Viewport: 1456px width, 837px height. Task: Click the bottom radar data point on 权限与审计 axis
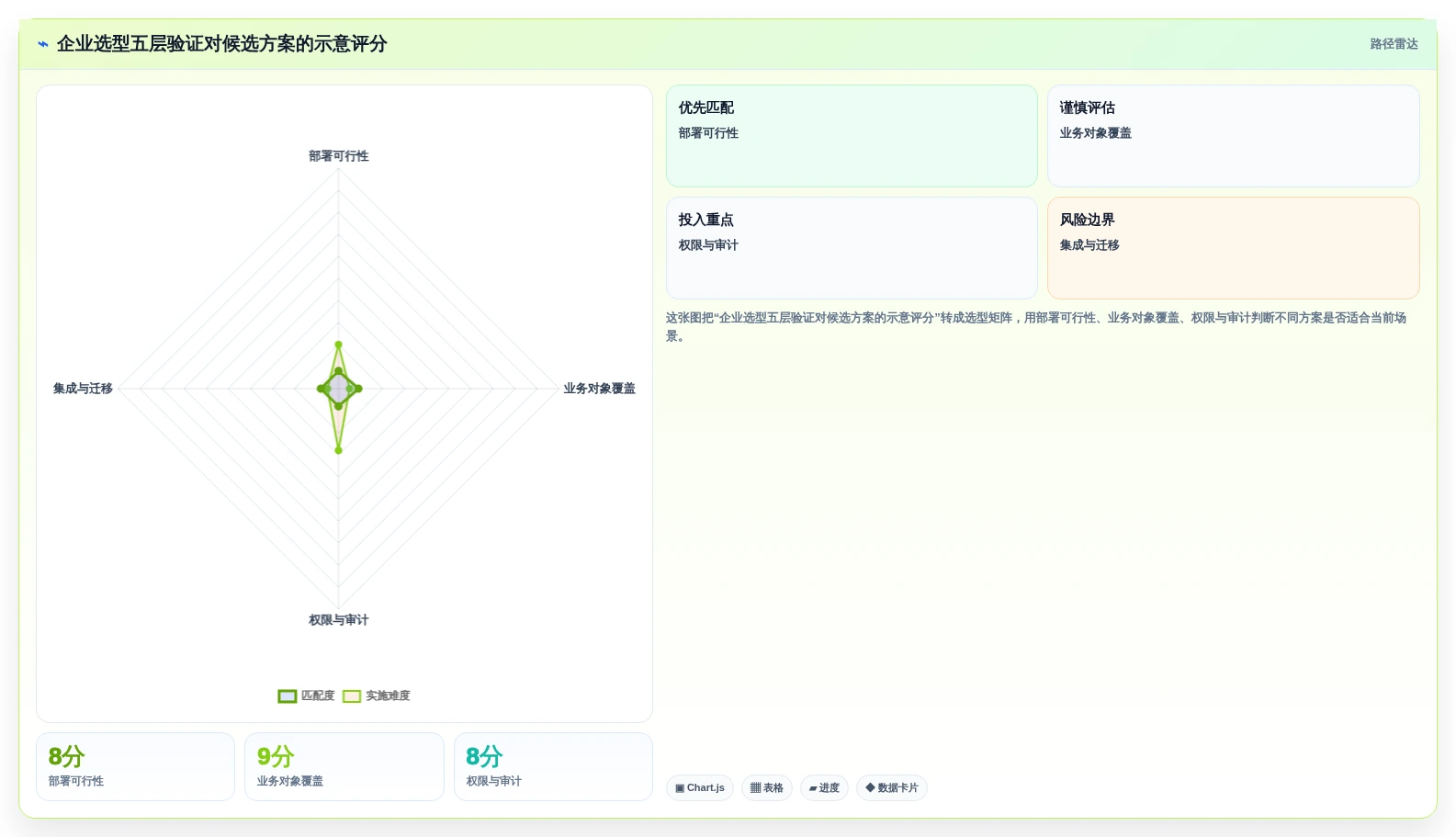338,450
